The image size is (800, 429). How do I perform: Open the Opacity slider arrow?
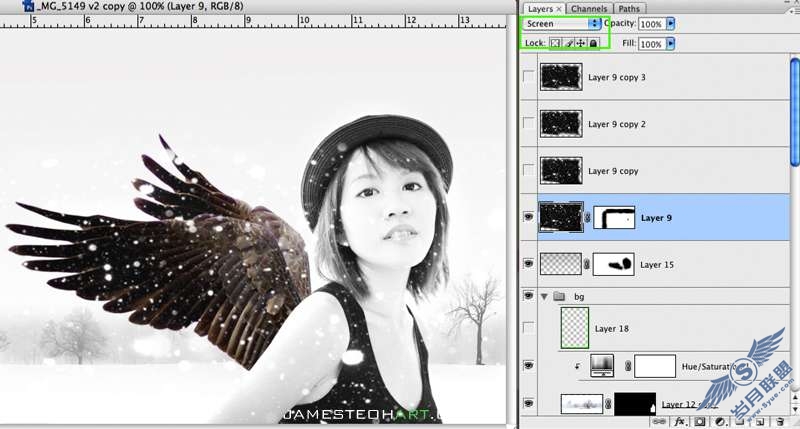671,24
